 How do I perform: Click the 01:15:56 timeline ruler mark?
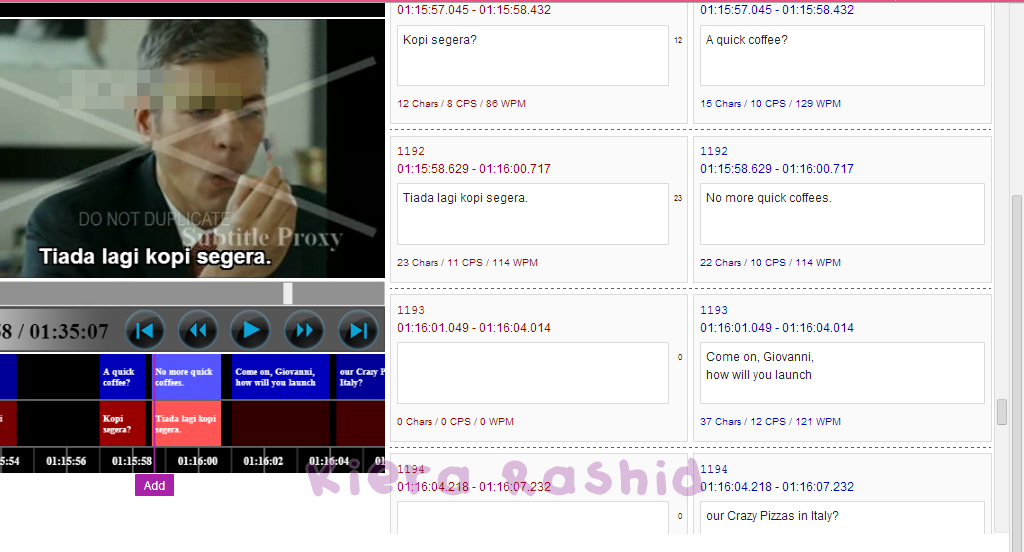click(66, 461)
